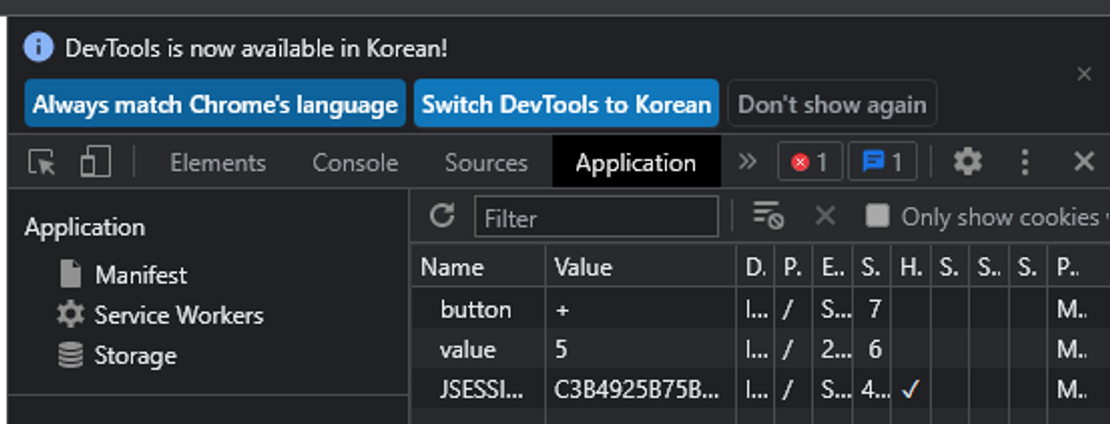Click the Don't show again button
The width and height of the screenshot is (1110, 424).
pos(832,104)
